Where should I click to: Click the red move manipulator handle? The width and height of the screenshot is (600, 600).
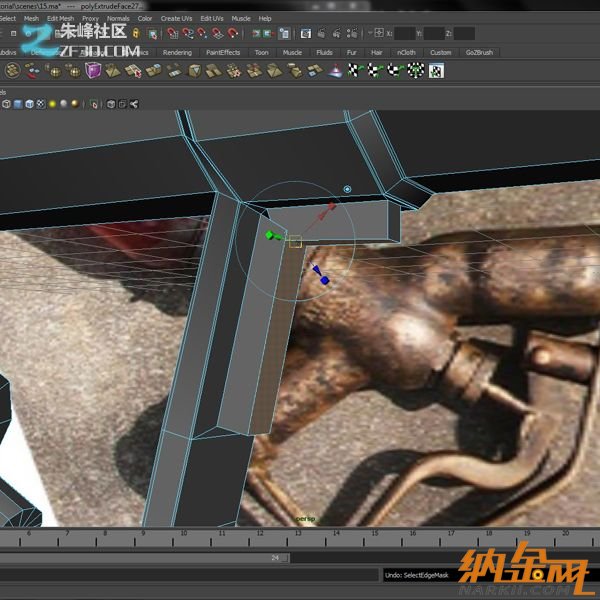pyautogui.click(x=332, y=206)
